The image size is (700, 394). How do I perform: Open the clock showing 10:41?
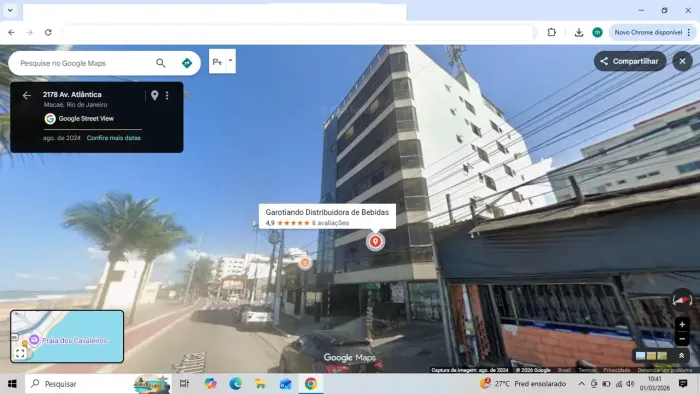tap(654, 383)
